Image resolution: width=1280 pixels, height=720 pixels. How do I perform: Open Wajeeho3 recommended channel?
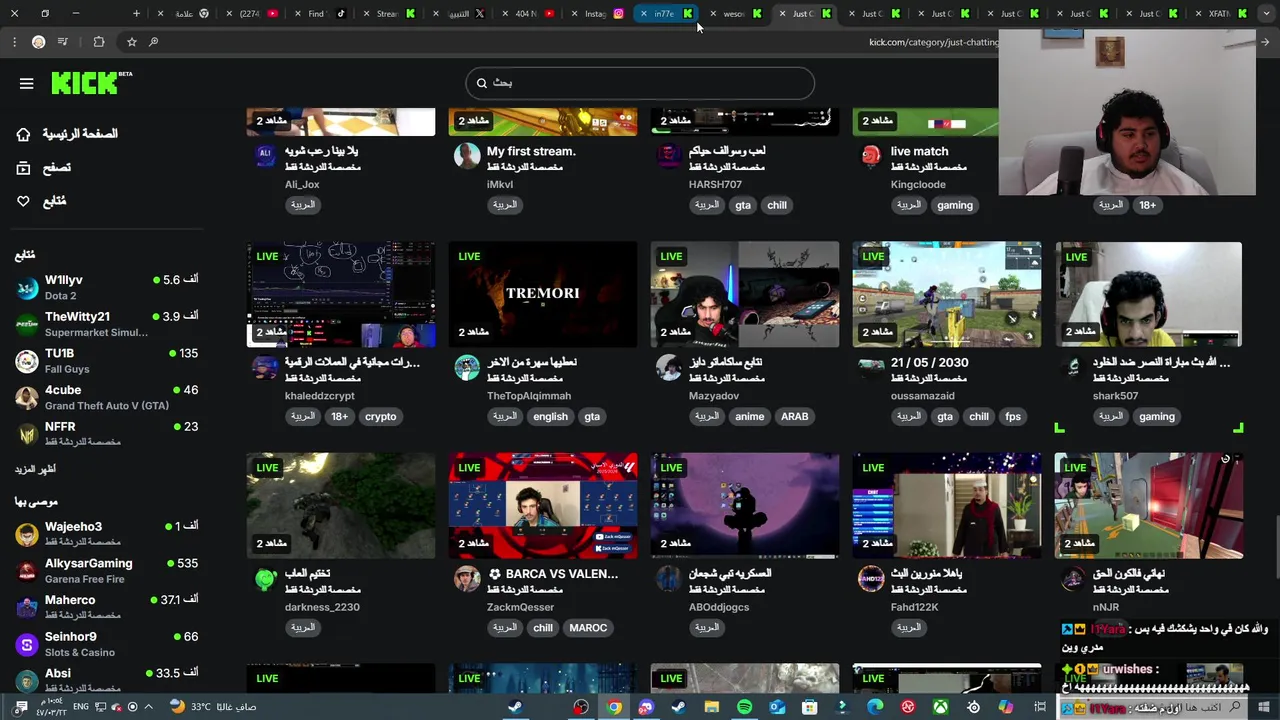107,533
